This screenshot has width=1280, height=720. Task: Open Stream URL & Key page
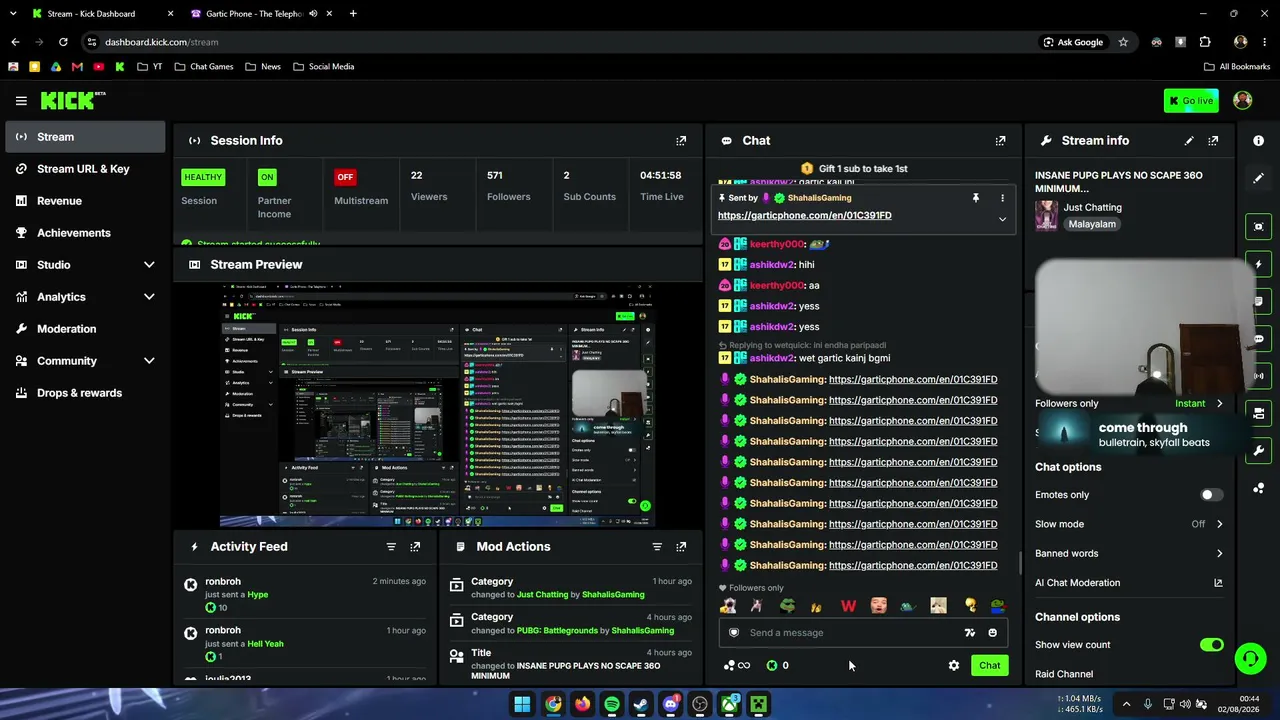point(85,169)
